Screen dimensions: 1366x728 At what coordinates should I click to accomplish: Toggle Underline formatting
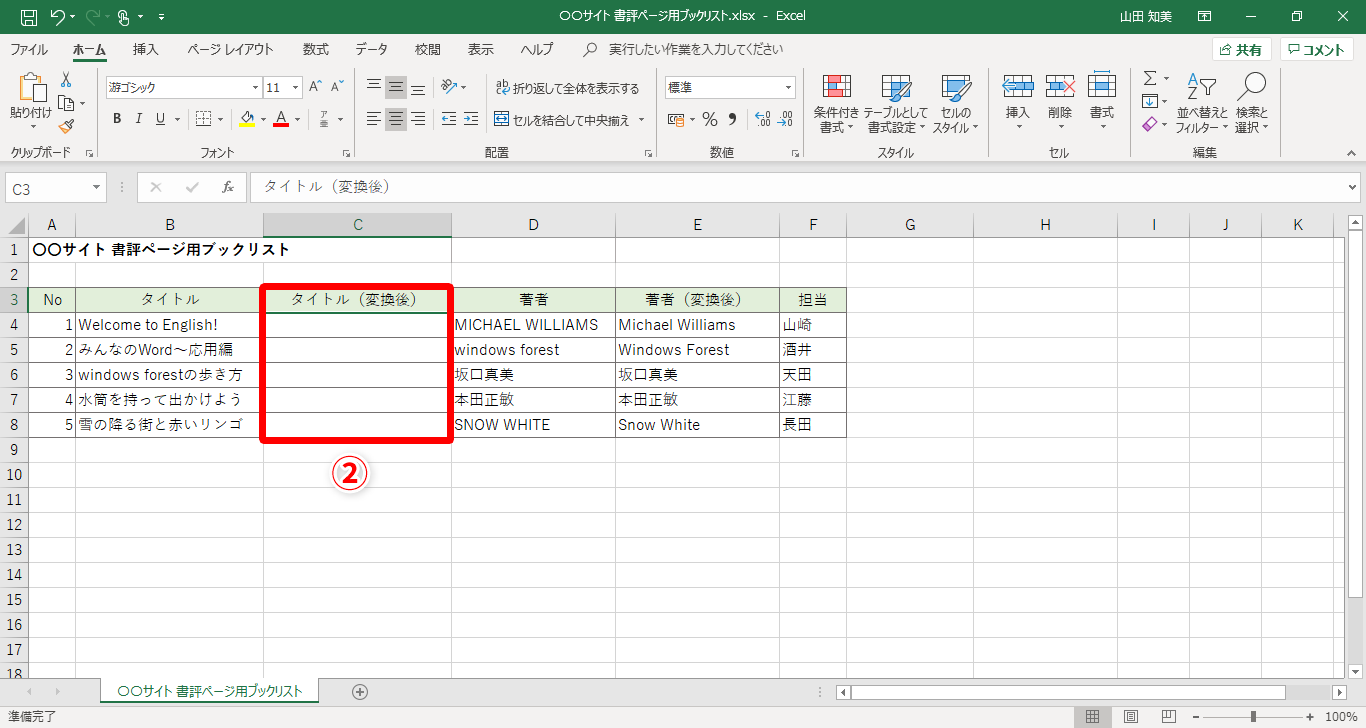[x=160, y=119]
